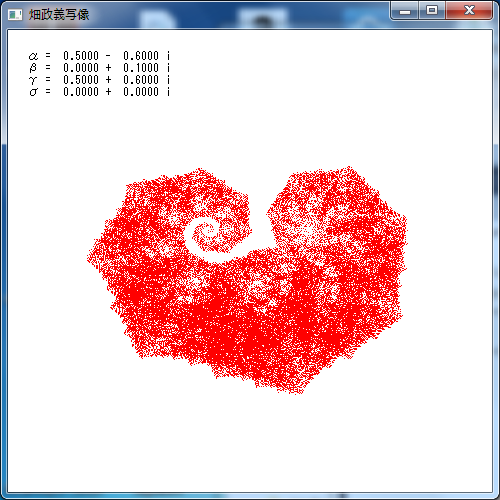
Task: Maximize the 畑政義写像 window
Action: tap(432, 11)
